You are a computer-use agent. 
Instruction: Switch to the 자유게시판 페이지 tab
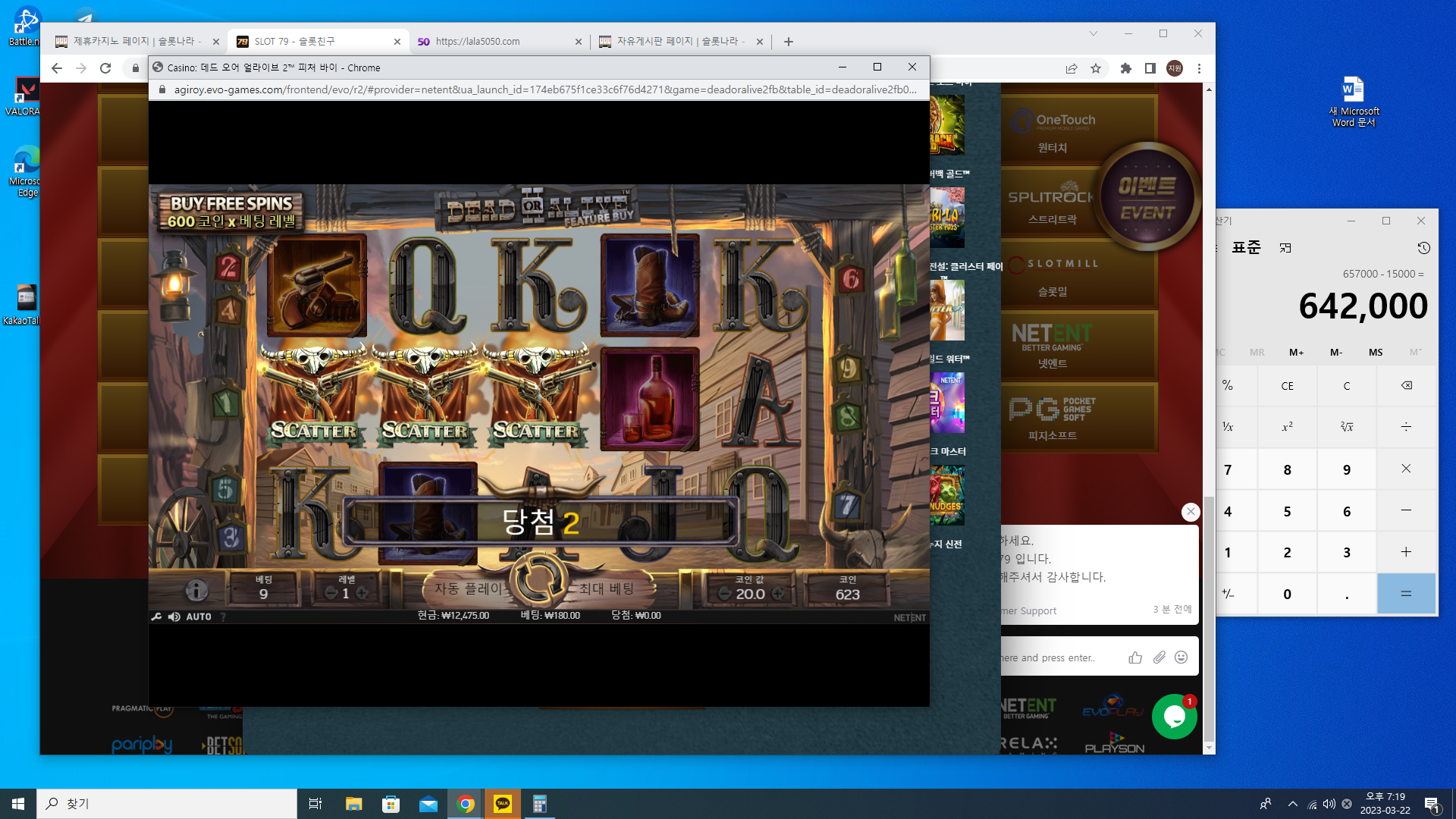[681, 42]
